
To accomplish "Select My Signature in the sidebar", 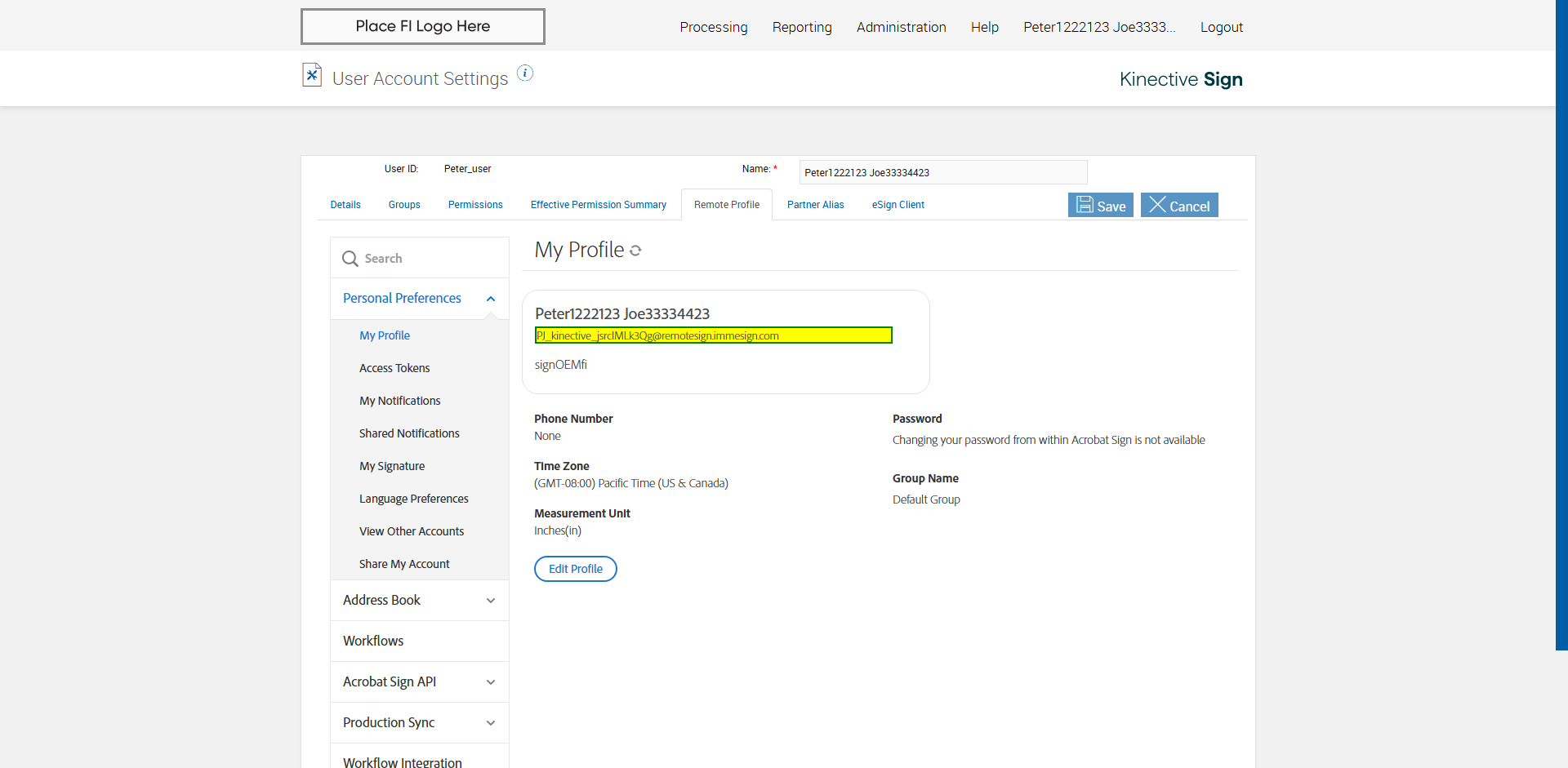I will coord(392,466).
